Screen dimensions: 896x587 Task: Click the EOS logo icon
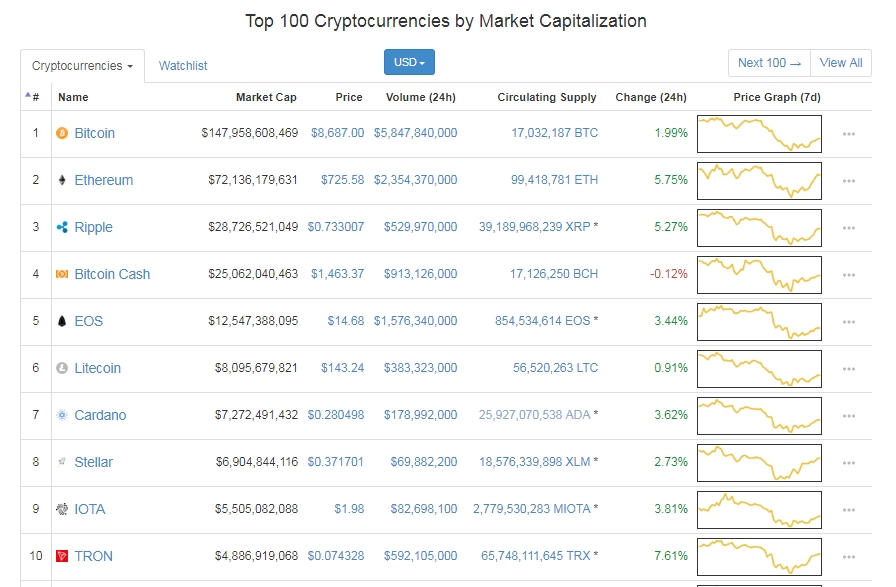pos(62,321)
